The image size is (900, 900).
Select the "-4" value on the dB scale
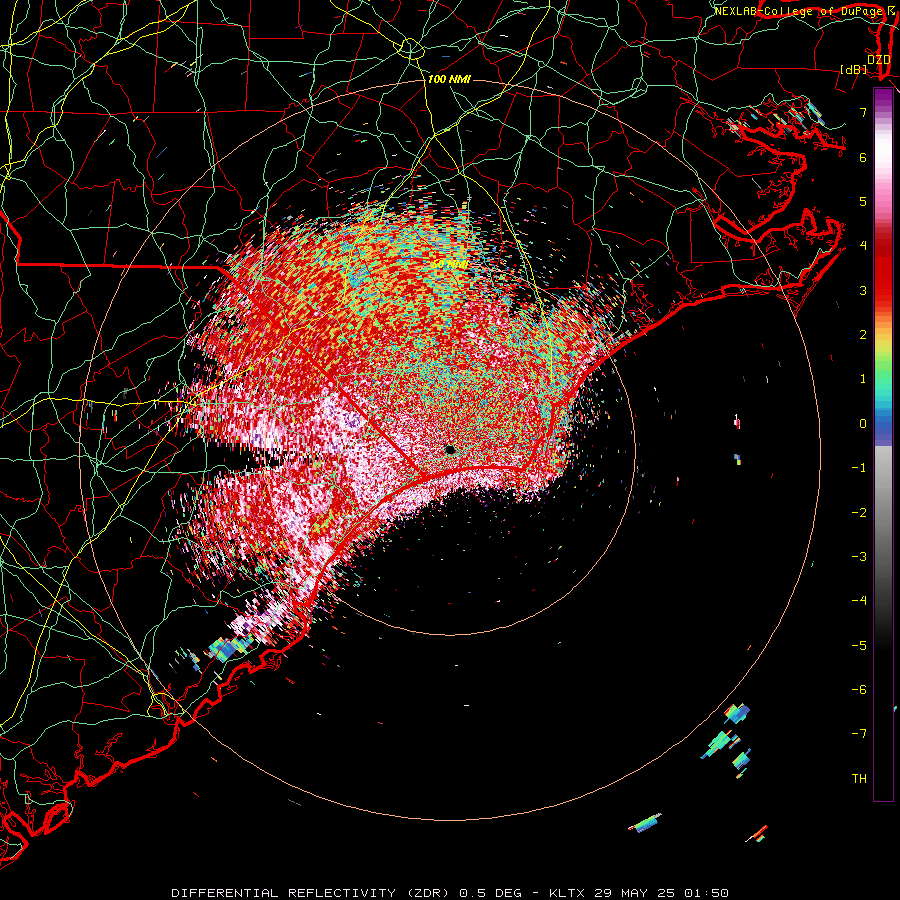(859, 600)
